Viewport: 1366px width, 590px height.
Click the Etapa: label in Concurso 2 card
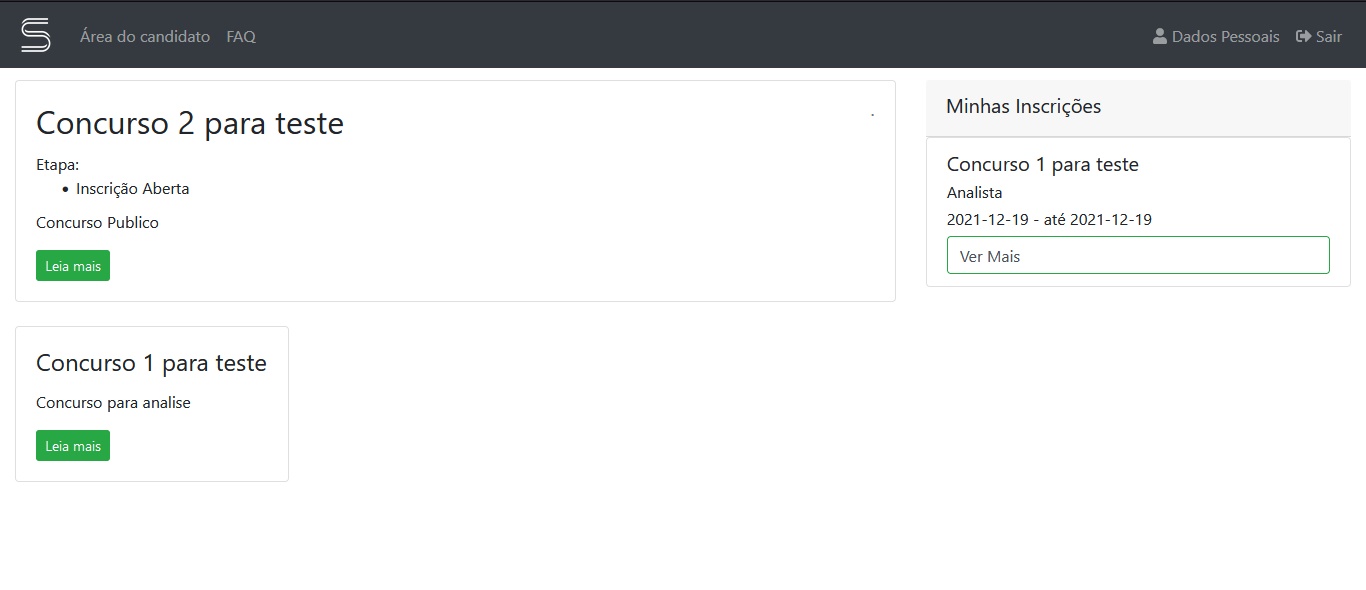tap(57, 164)
